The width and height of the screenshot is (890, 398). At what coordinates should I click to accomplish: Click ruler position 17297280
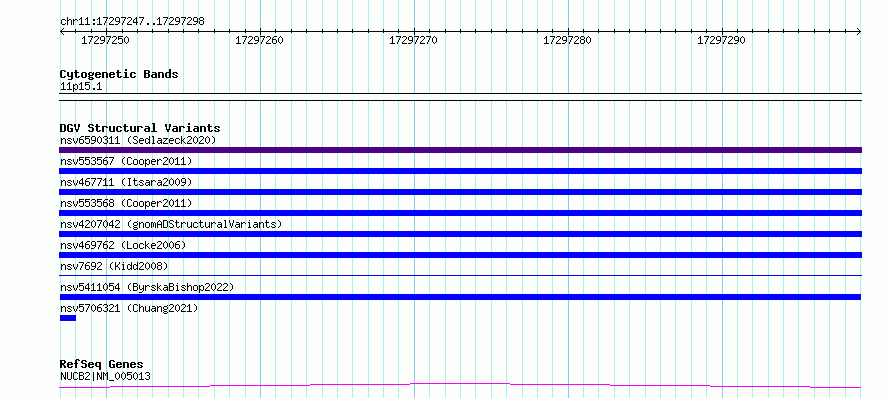pos(568,40)
